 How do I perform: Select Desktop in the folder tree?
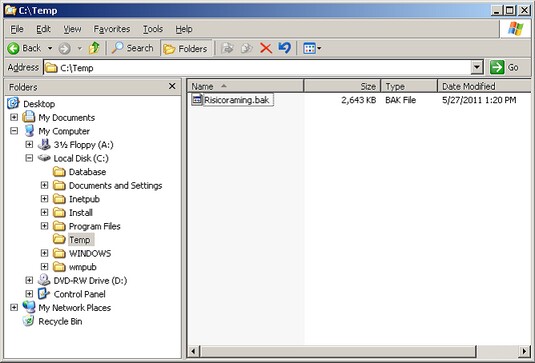pyautogui.click(x=39, y=104)
